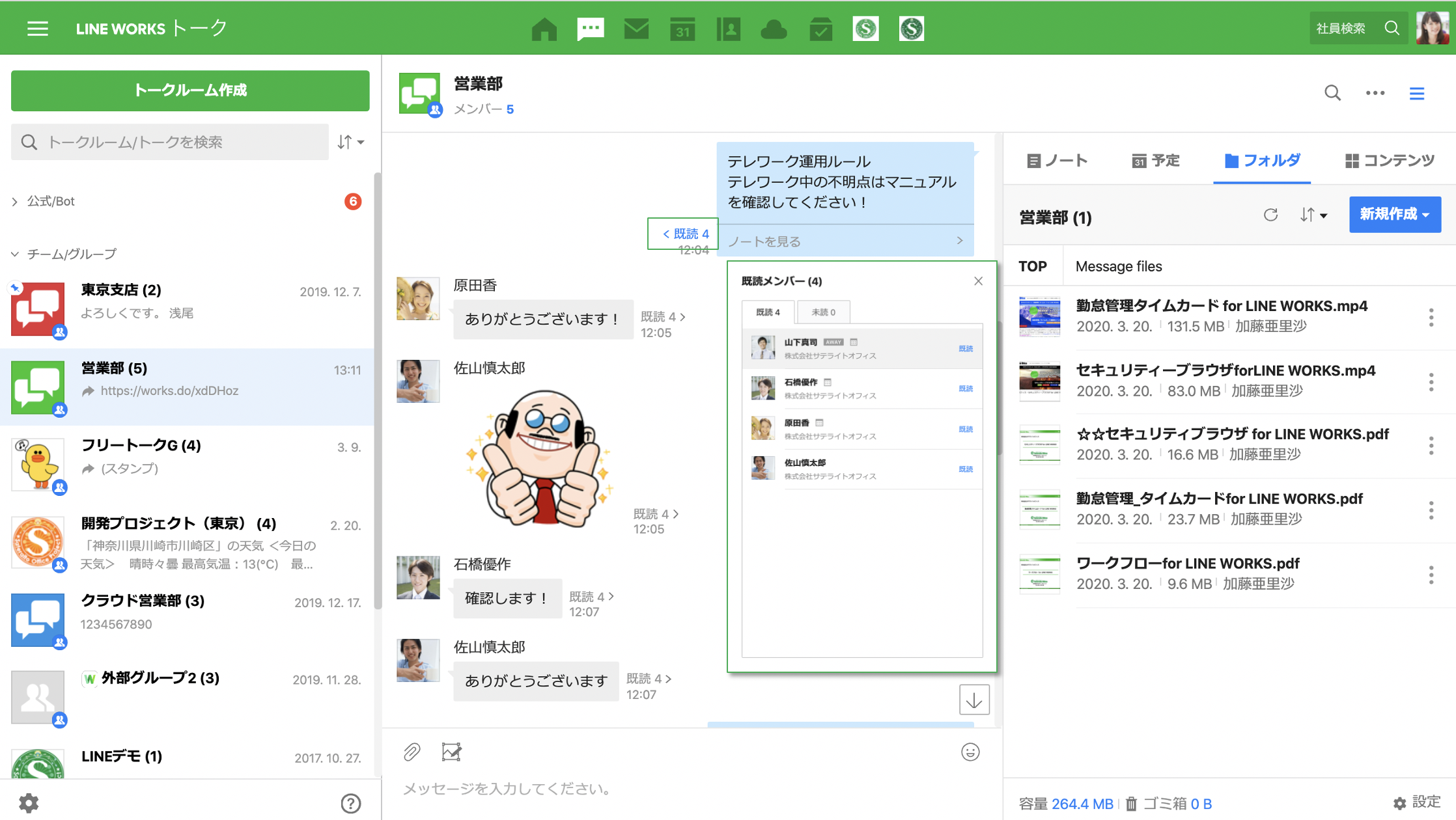Open settings gear at bottom left
This screenshot has height=820, width=1456.
pyautogui.click(x=29, y=803)
